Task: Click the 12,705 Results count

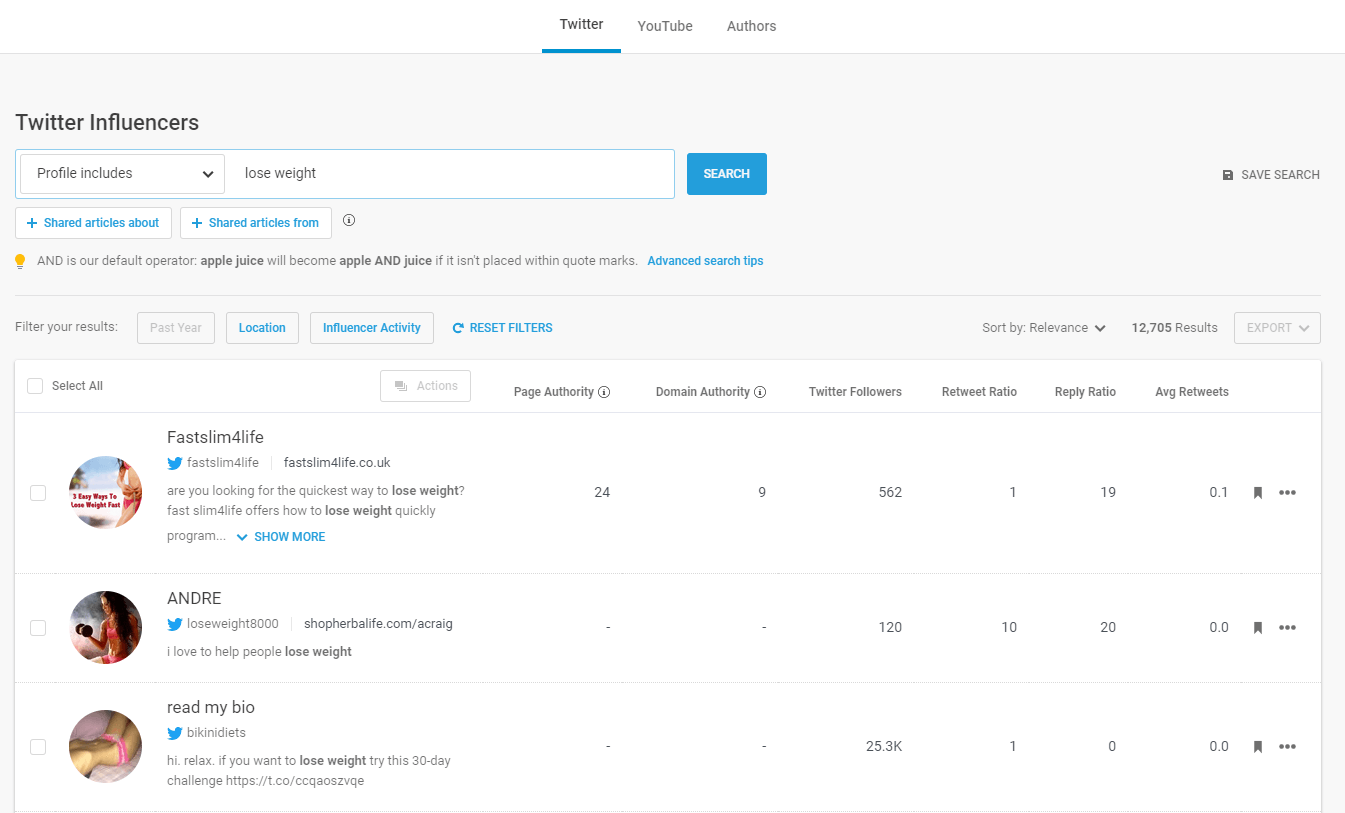Action: (x=1174, y=328)
